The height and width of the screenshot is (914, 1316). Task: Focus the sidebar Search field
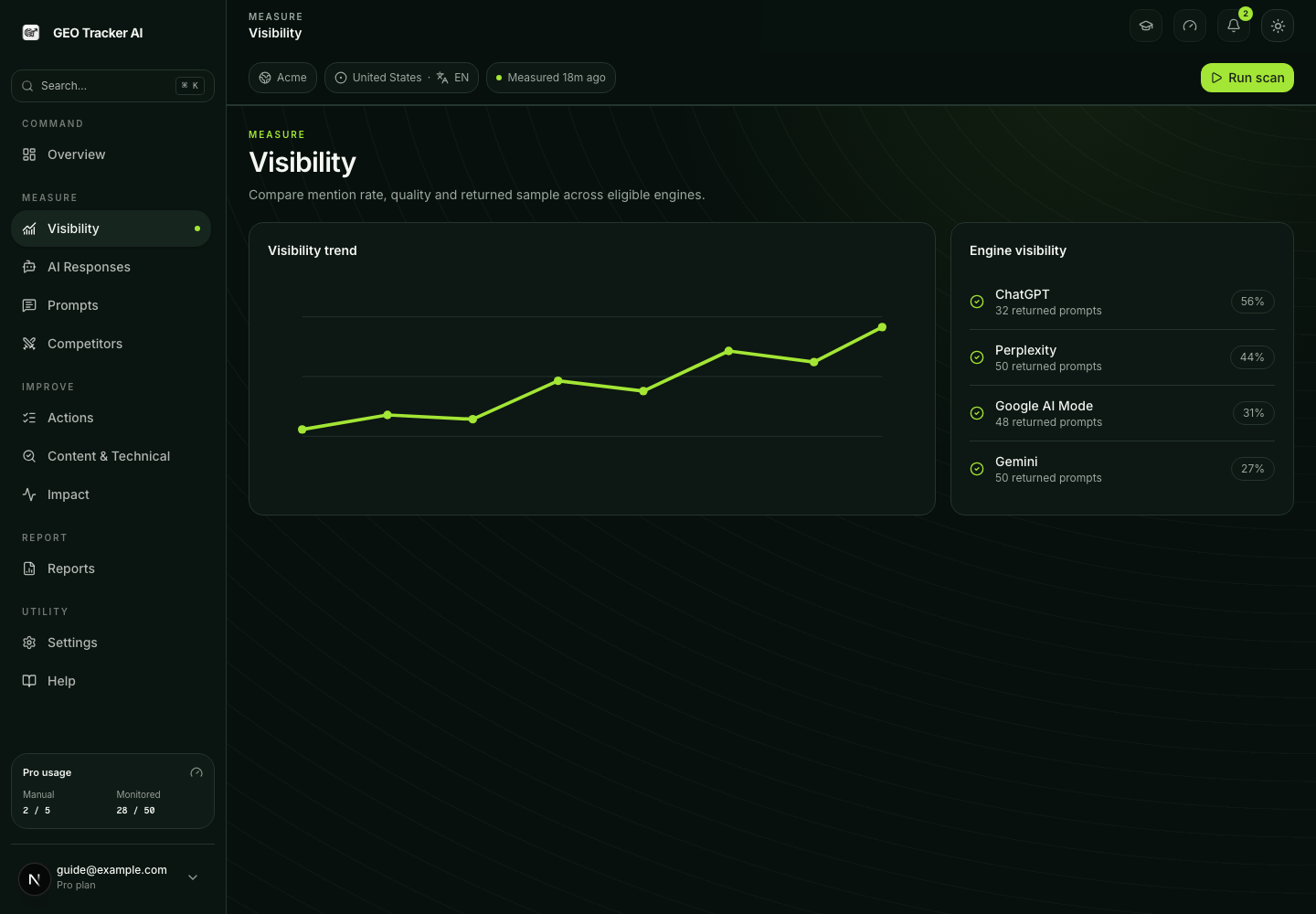[x=112, y=86]
